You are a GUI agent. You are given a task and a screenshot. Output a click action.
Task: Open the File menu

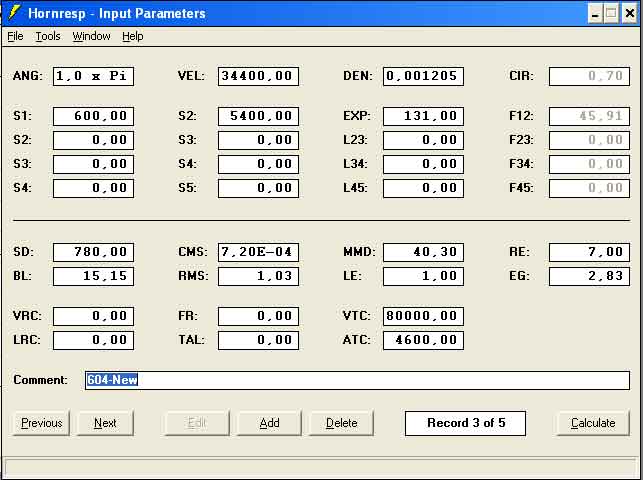[15, 36]
